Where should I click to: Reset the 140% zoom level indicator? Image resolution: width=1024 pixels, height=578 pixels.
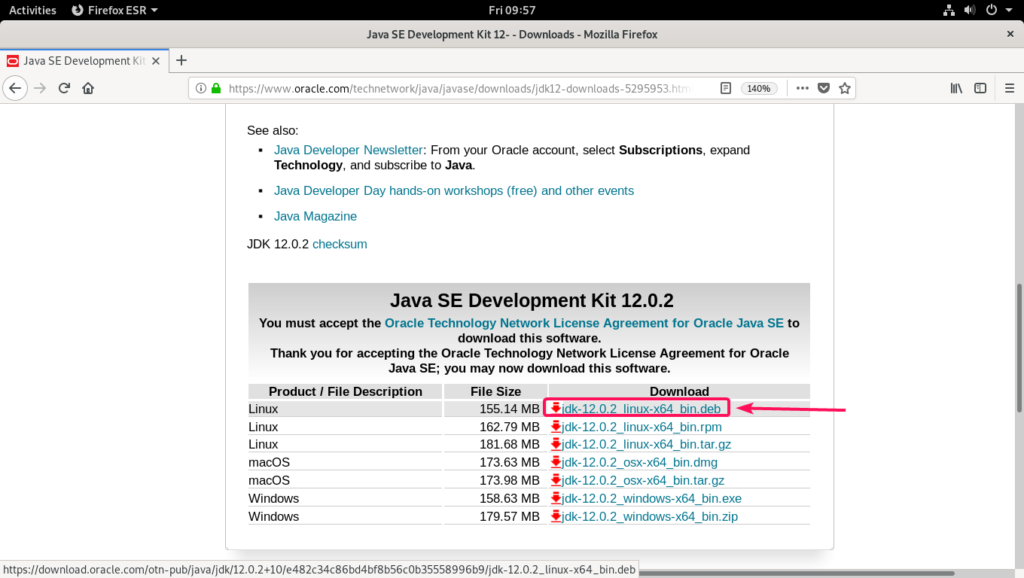click(x=759, y=88)
